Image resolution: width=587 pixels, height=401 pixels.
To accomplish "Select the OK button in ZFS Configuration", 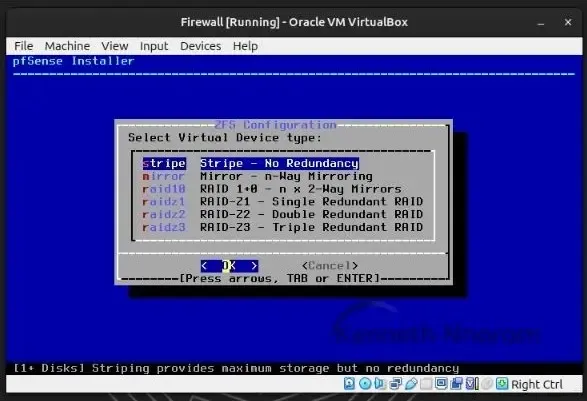I will coord(229,266).
